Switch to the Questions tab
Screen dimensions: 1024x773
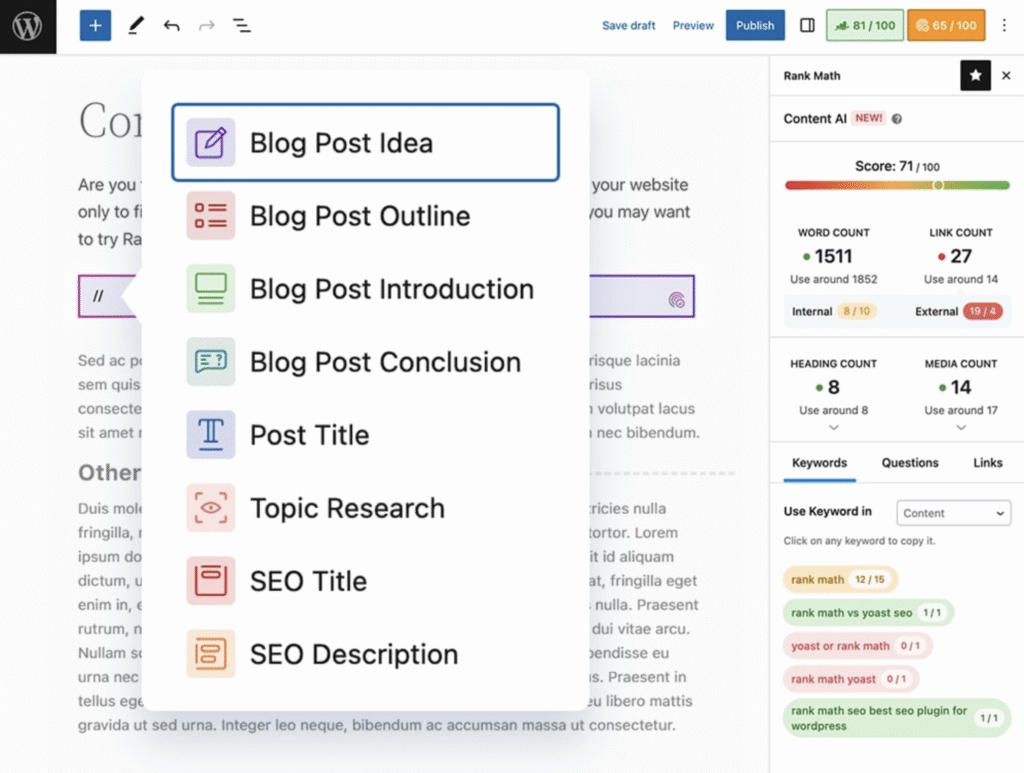click(x=909, y=462)
